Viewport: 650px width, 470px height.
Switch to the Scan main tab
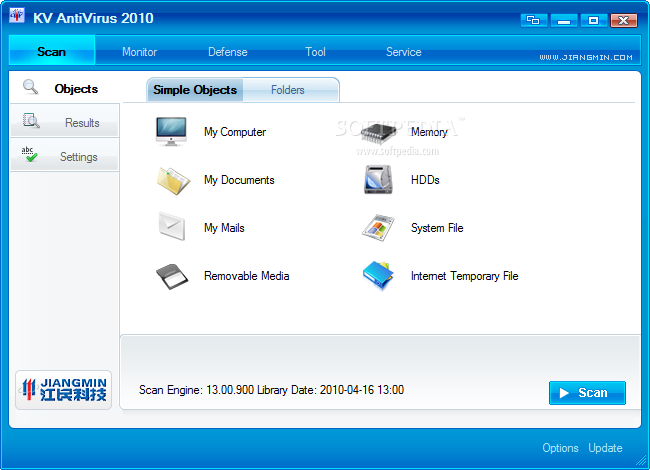52,50
